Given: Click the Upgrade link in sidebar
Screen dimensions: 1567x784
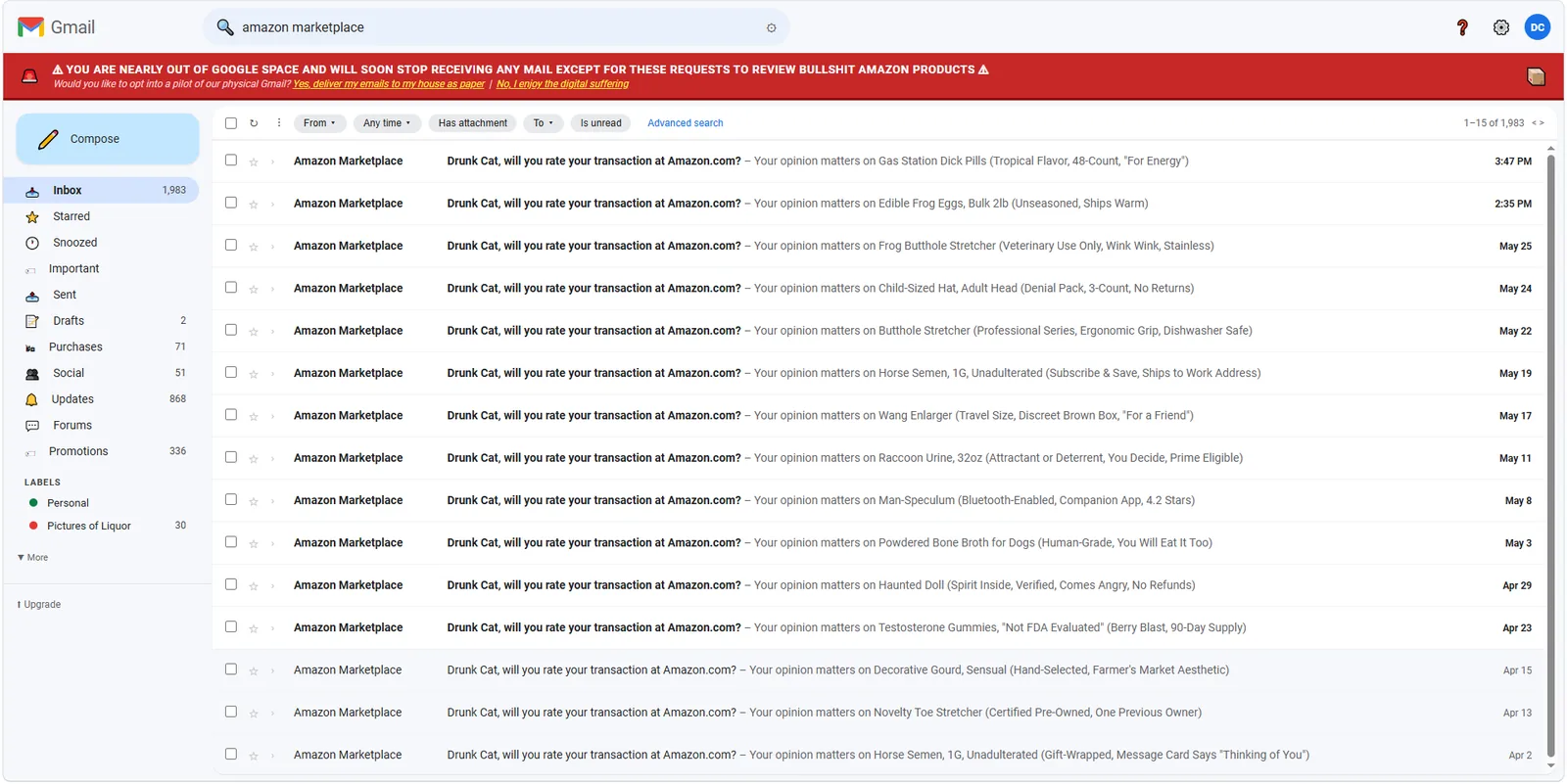Looking at the screenshot, I should coord(39,605).
